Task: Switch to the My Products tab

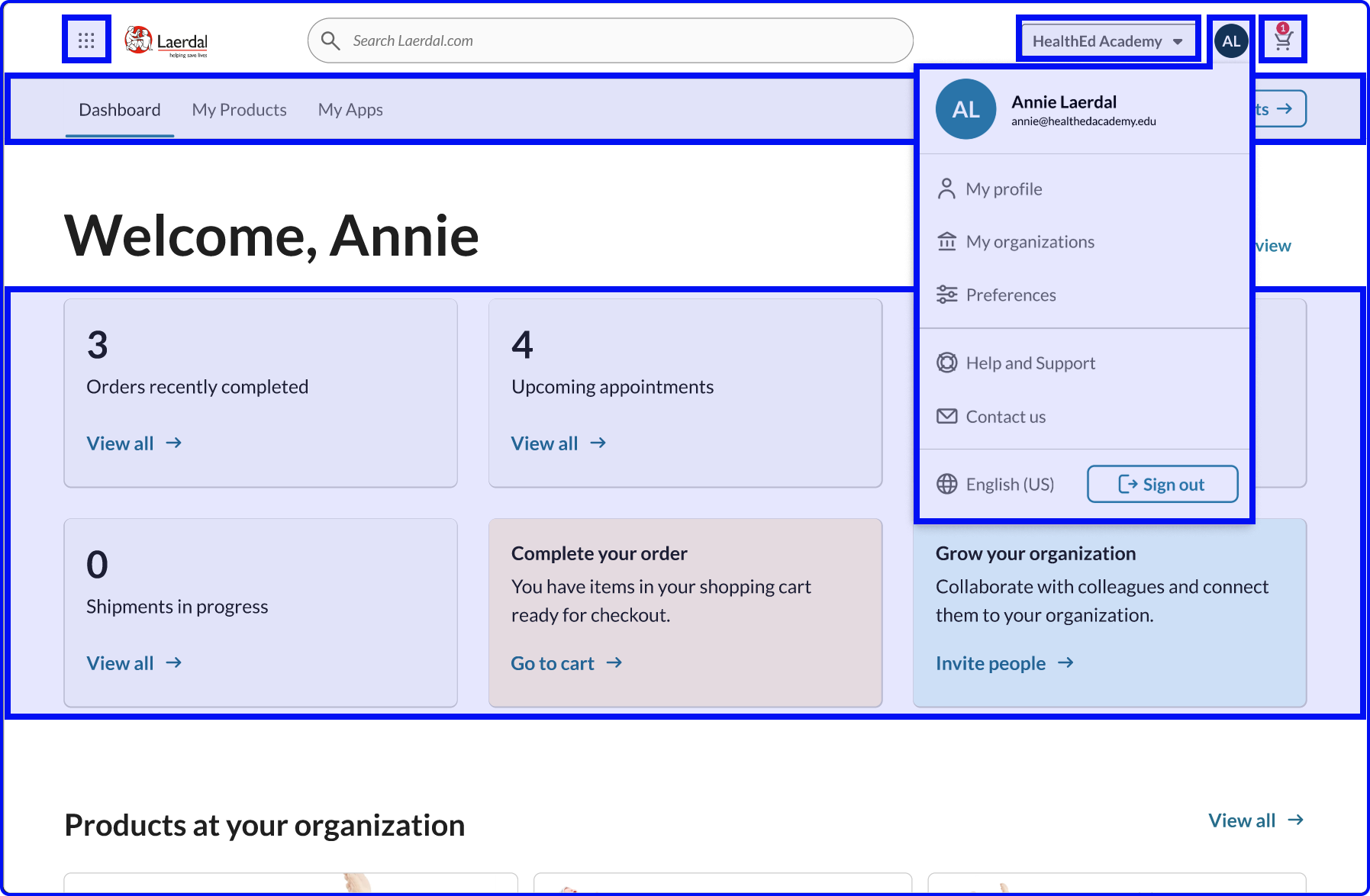Action: tap(239, 110)
